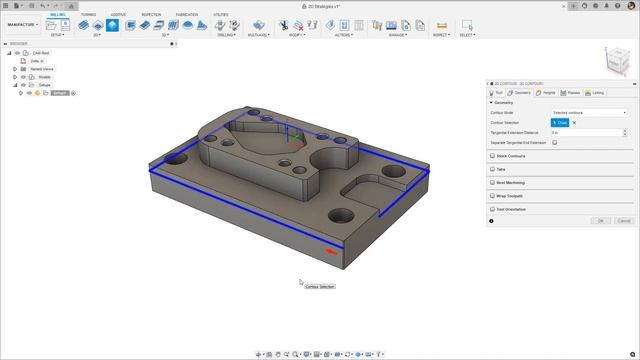
Task: Open the help question mark icon
Action: coord(618,6)
